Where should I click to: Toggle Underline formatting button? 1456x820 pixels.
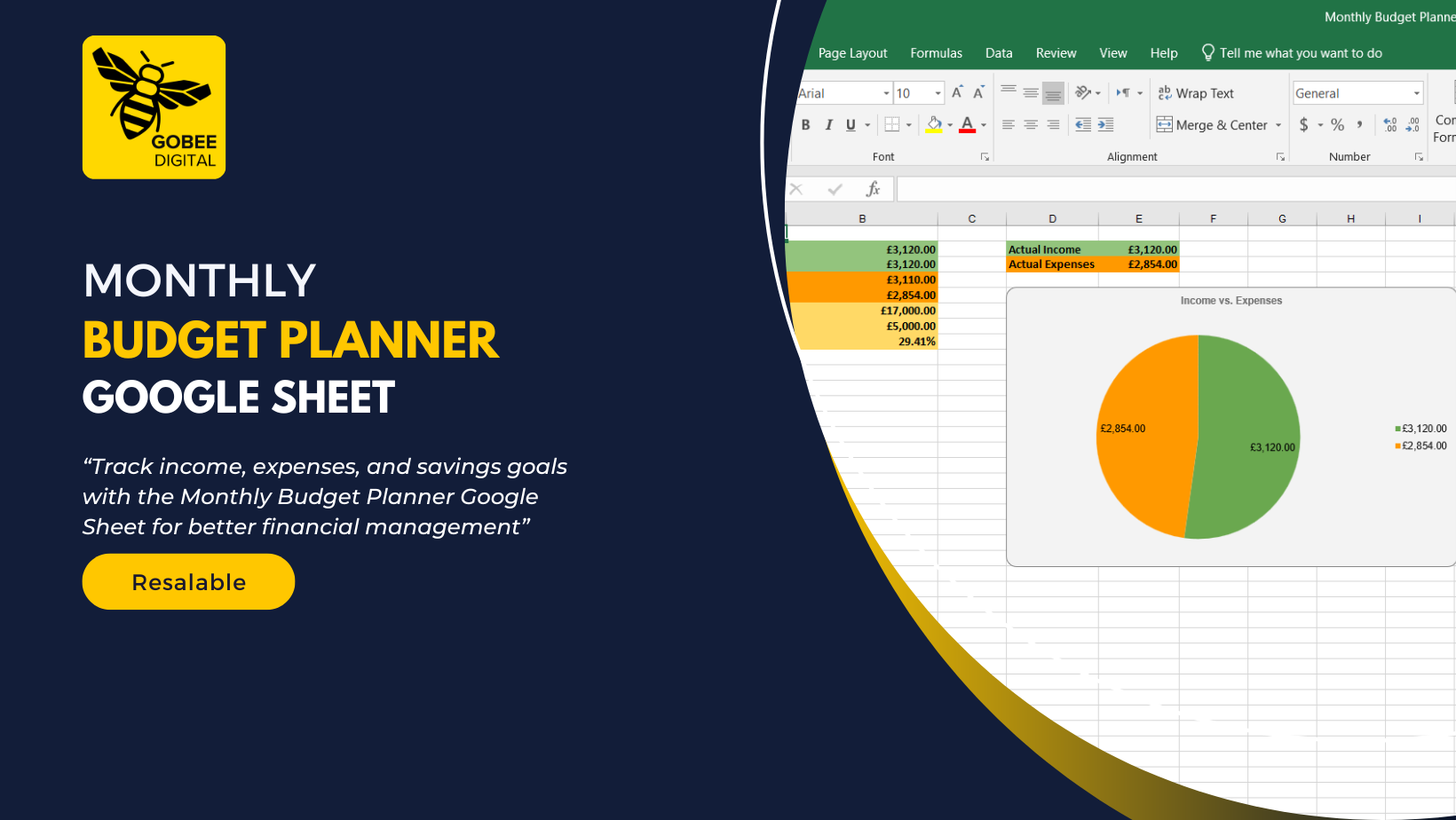coord(851,125)
